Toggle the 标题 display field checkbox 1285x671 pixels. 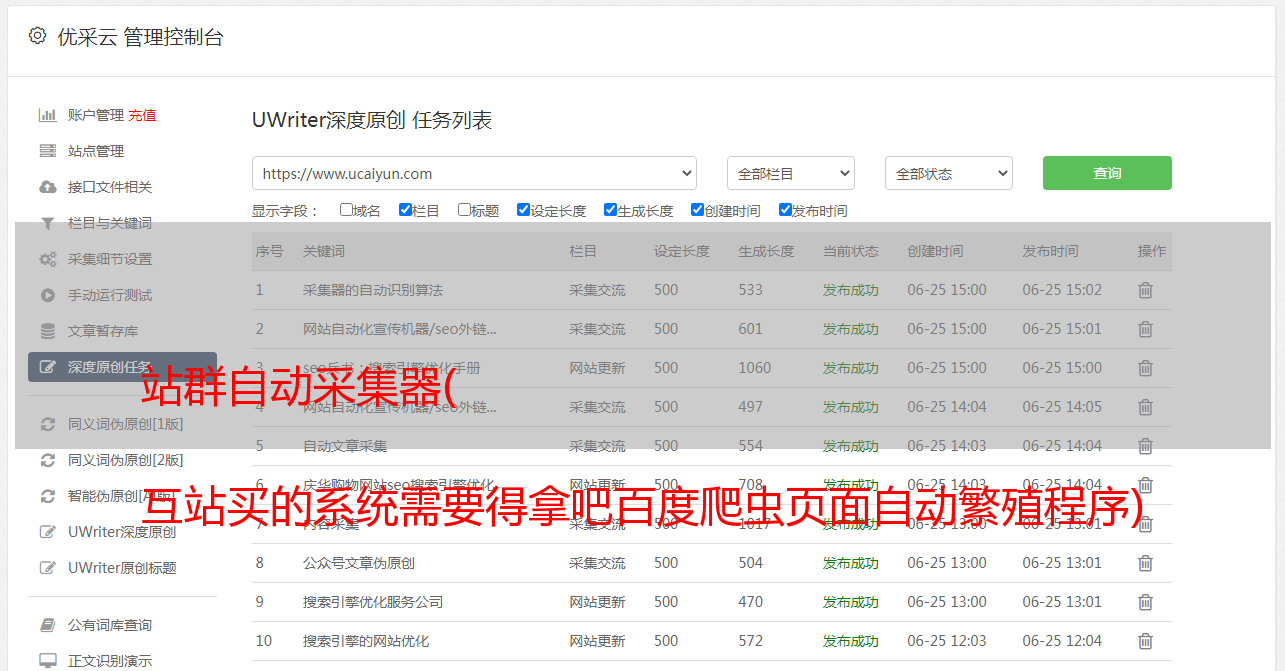[464, 210]
